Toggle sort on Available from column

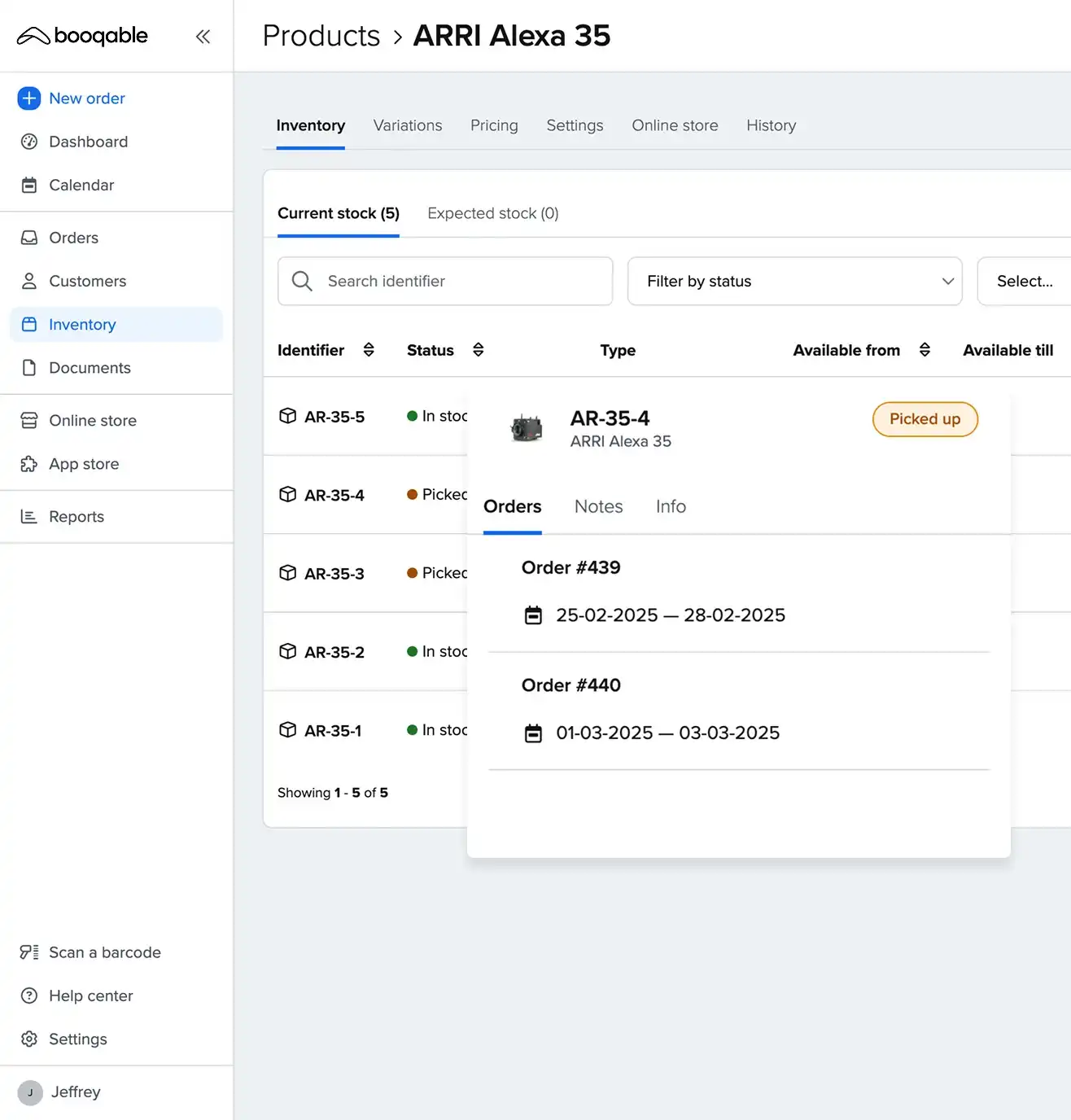[x=925, y=350]
